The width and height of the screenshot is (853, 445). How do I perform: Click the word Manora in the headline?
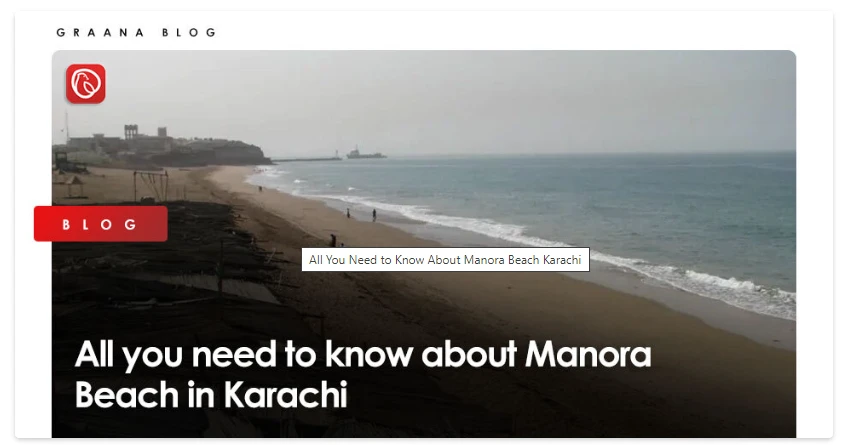[x=588, y=354]
